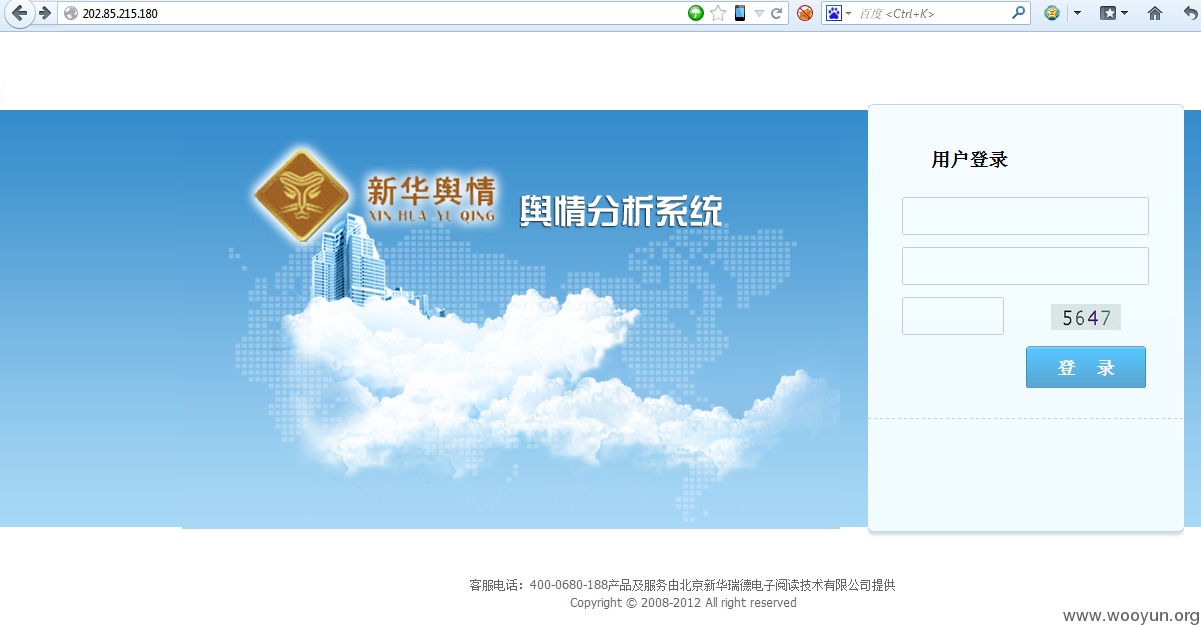
Task: Click the red blocker icon beside search box
Action: (x=805, y=13)
